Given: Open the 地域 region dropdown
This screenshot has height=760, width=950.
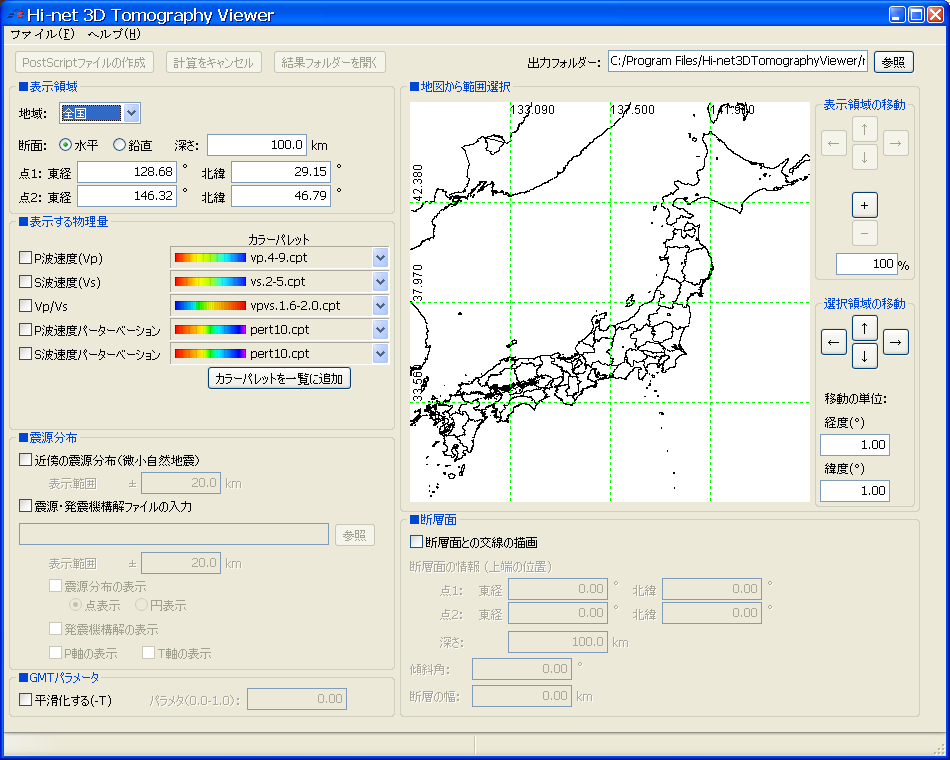Looking at the screenshot, I should point(131,113).
